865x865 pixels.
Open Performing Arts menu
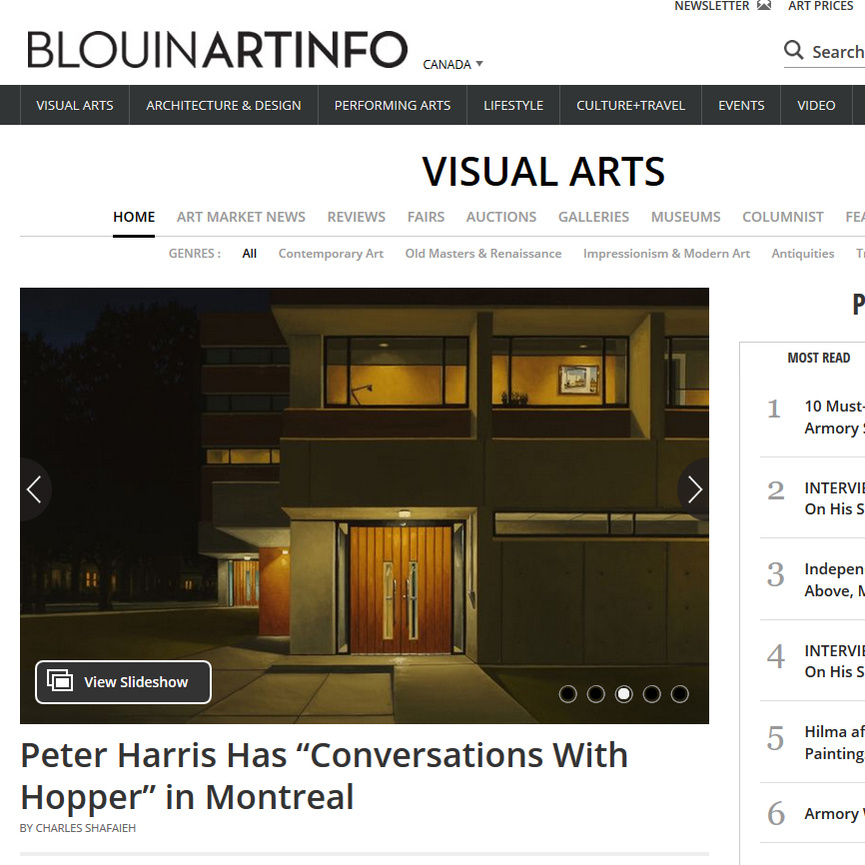(x=392, y=105)
